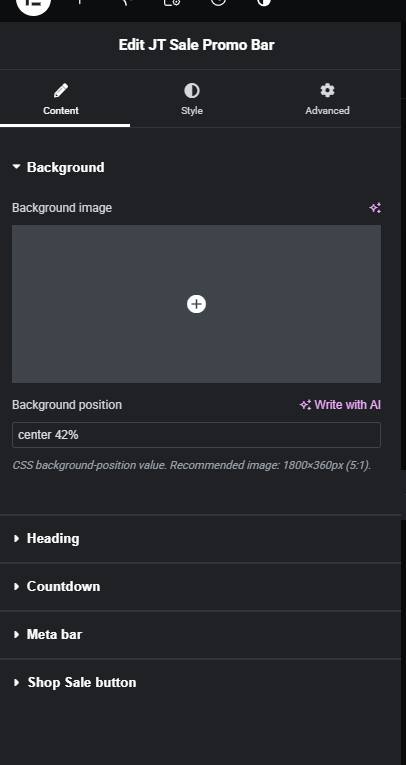Expand the Meta bar section
406x765 pixels.
pos(200,634)
